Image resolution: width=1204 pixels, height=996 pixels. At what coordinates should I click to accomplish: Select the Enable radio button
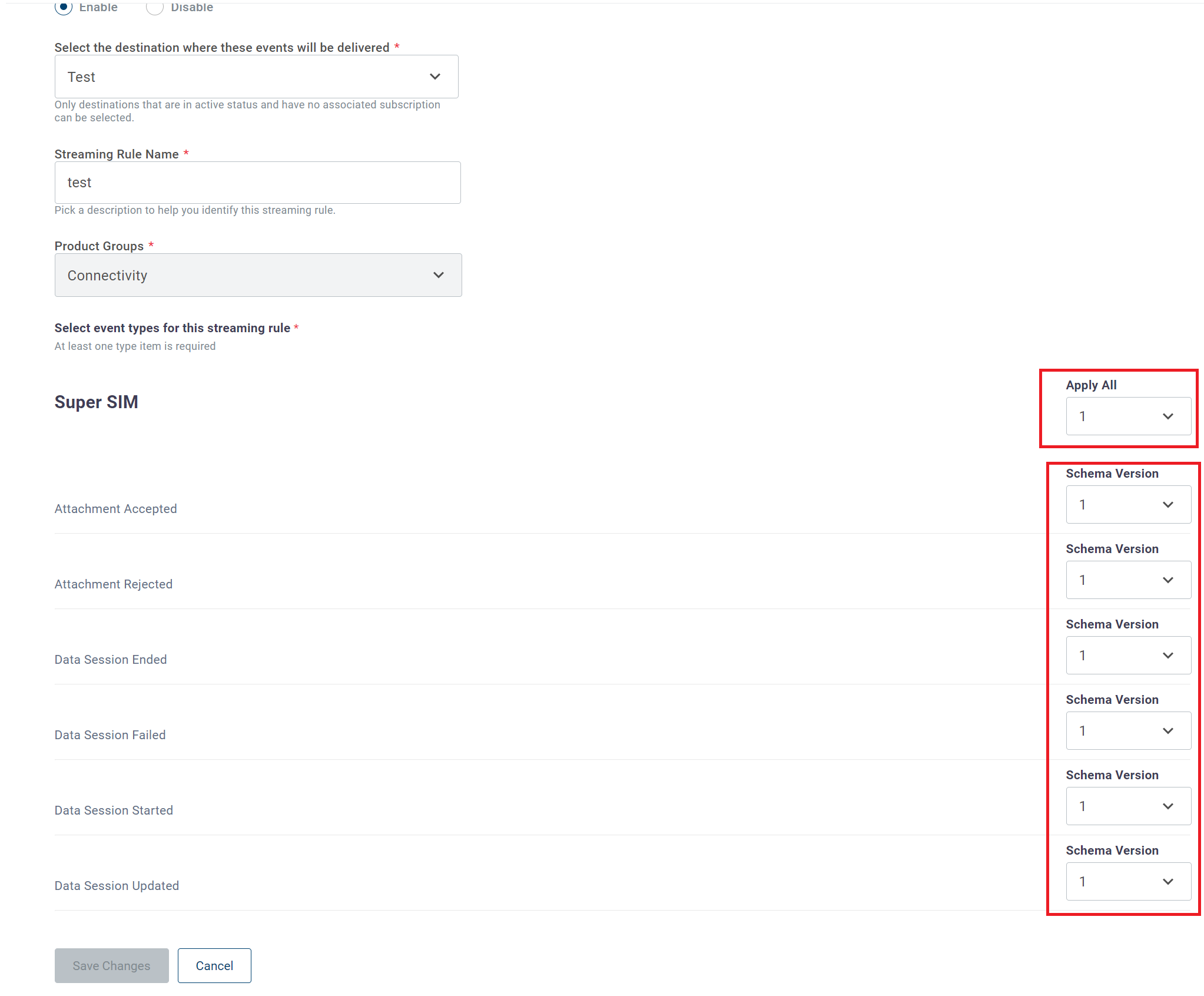pyautogui.click(x=64, y=7)
